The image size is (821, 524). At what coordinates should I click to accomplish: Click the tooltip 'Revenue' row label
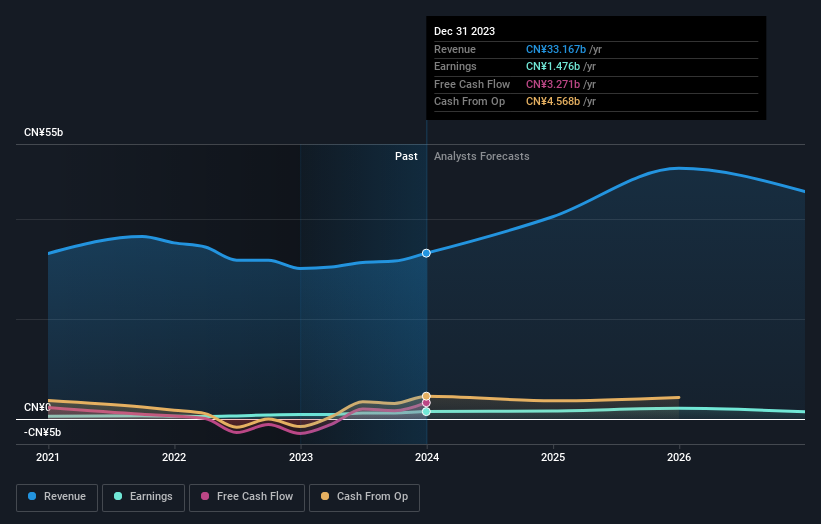[x=455, y=49]
